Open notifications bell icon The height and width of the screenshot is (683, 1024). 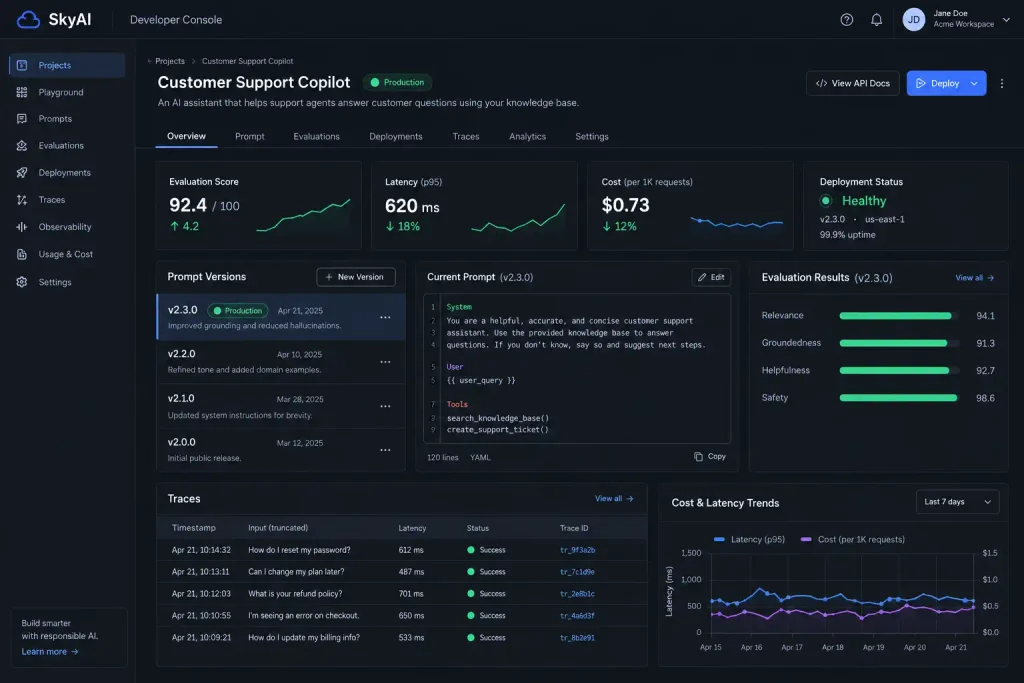[876, 20]
